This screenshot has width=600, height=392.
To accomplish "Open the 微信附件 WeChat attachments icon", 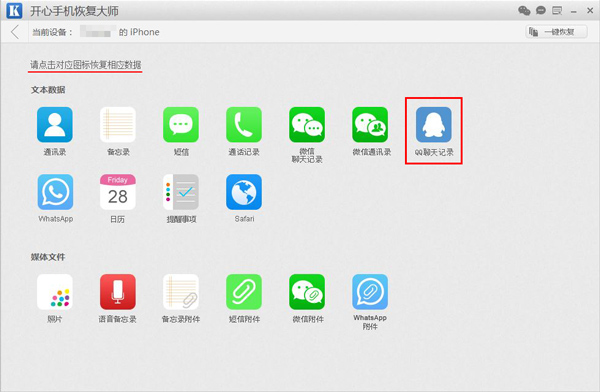I will tap(307, 292).
